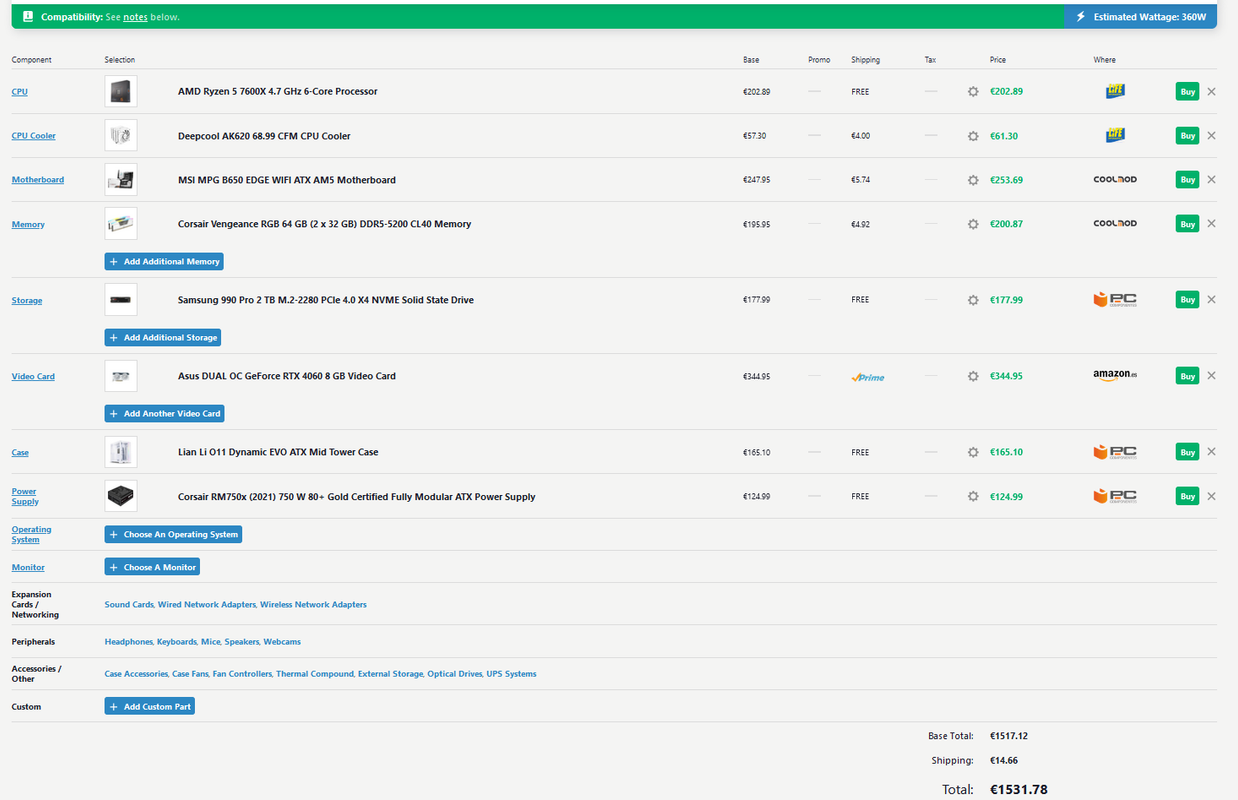
Task: Click the €253.69 motherboard price
Action: tap(1006, 180)
